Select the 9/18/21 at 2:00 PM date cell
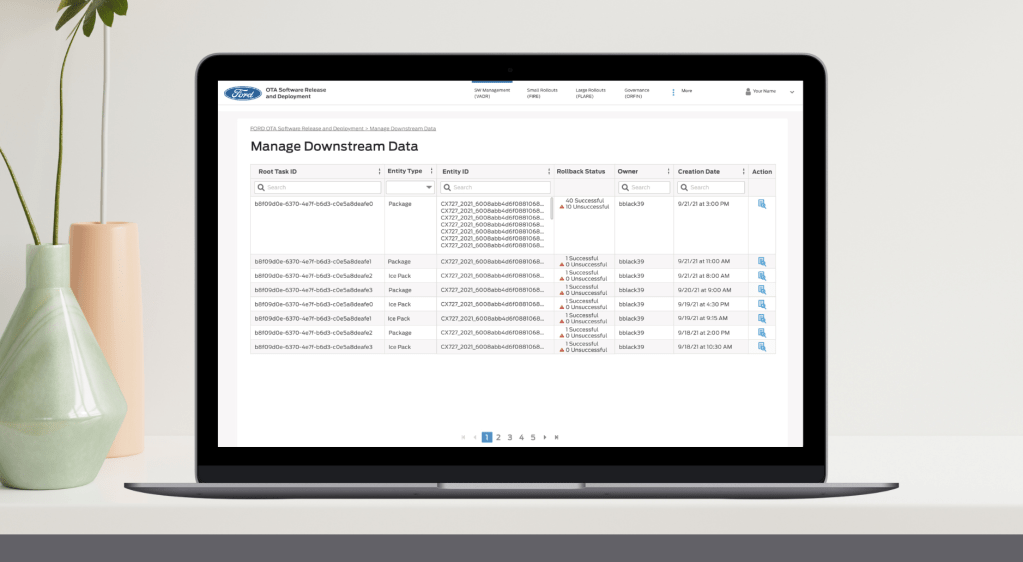The height and width of the screenshot is (562, 1023). pos(703,332)
